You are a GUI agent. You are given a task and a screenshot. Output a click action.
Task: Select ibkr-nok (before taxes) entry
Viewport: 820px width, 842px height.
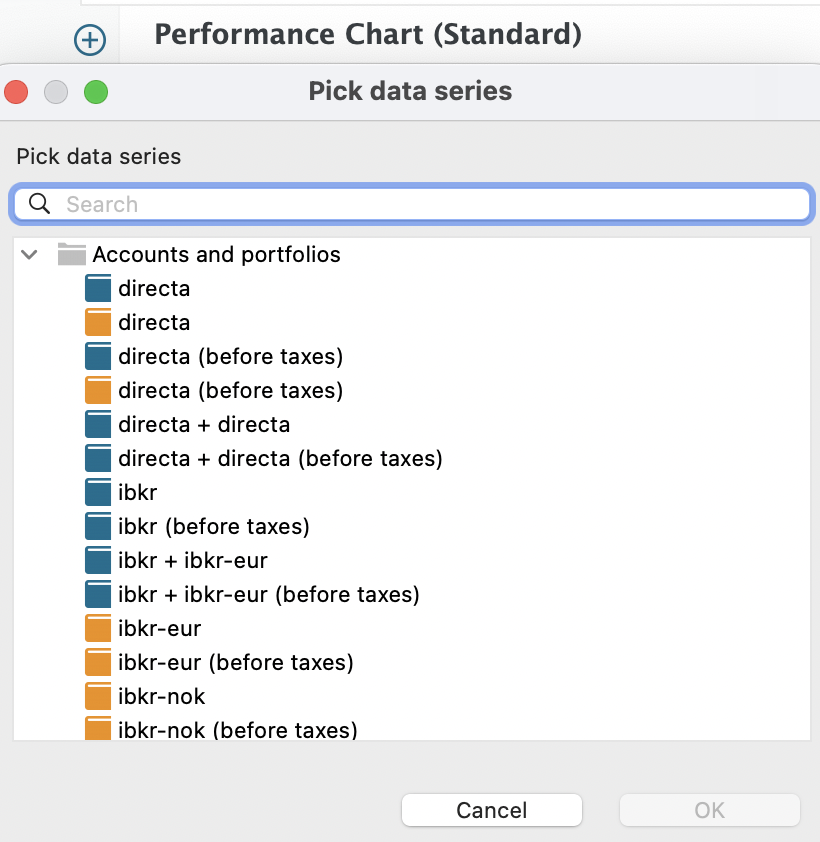237,730
